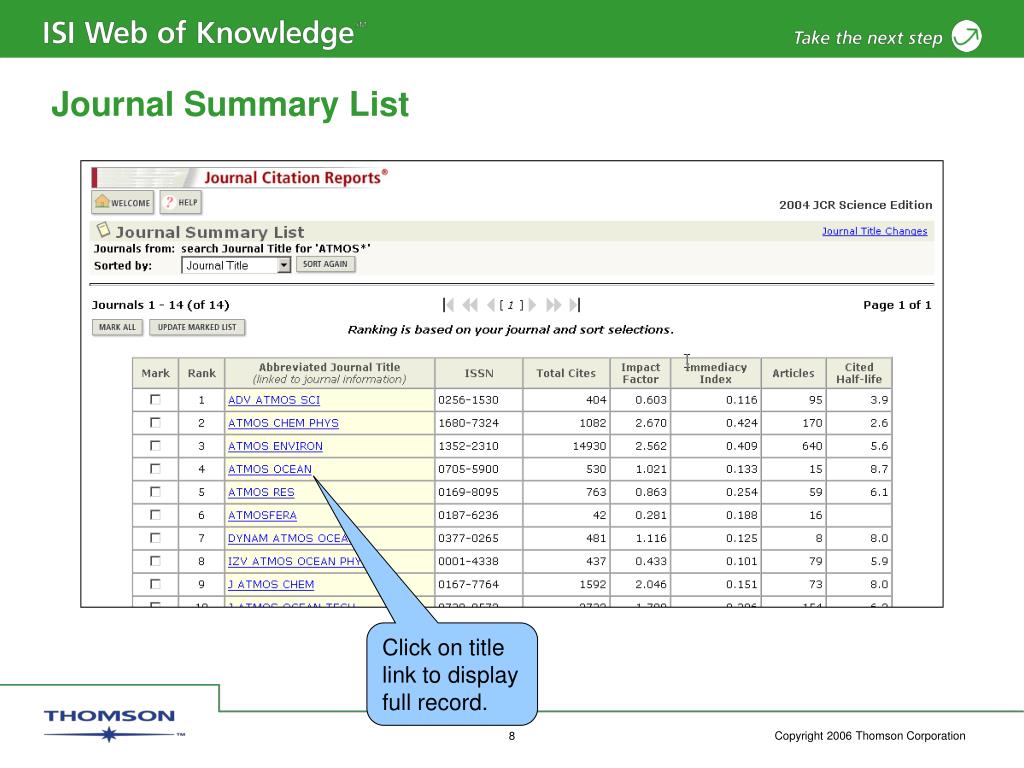This screenshot has height=768, width=1024.
Task: Open ATMOS ENVIRON journal link
Action: [x=275, y=446]
